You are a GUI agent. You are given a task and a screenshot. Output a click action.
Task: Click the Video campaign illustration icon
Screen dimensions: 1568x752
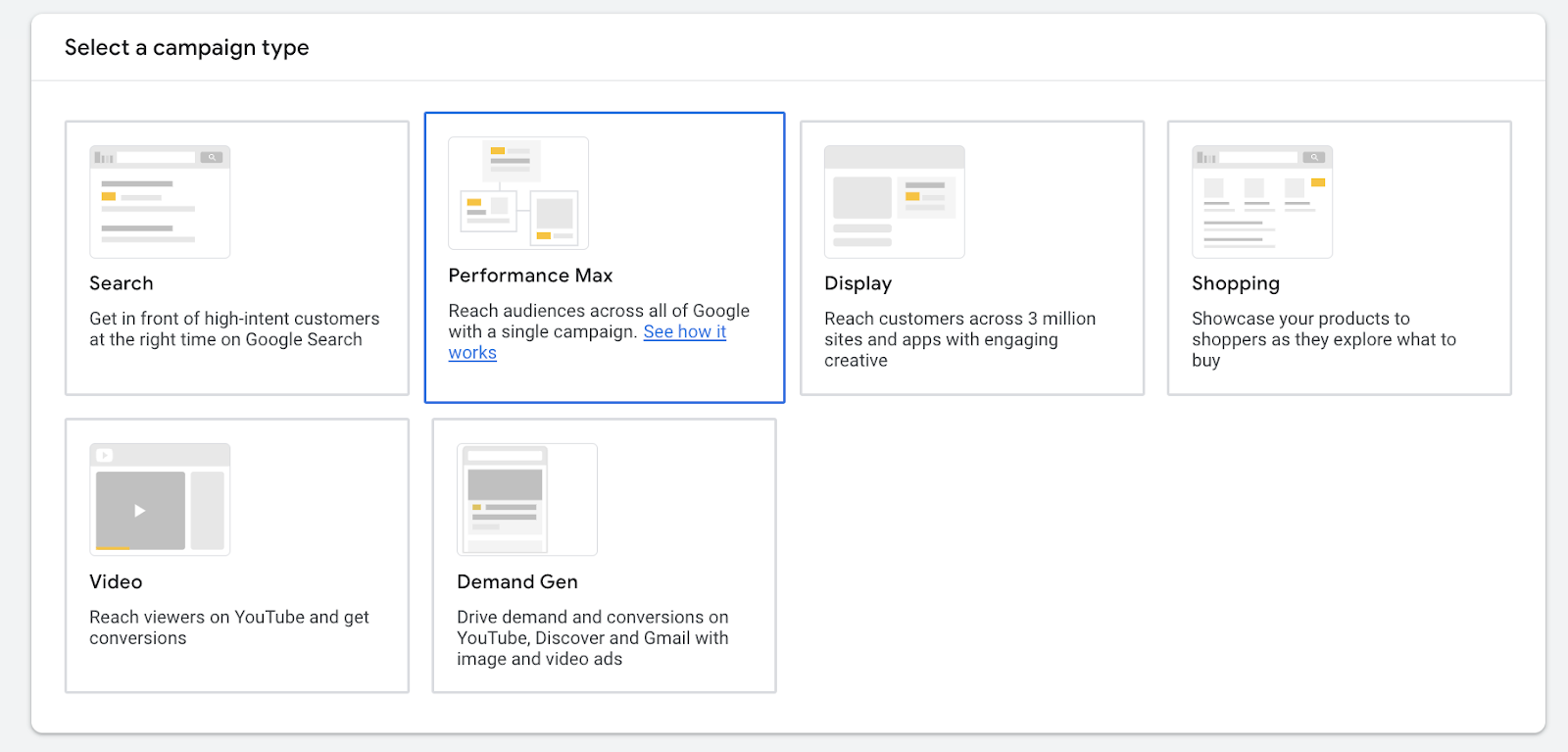(160, 499)
